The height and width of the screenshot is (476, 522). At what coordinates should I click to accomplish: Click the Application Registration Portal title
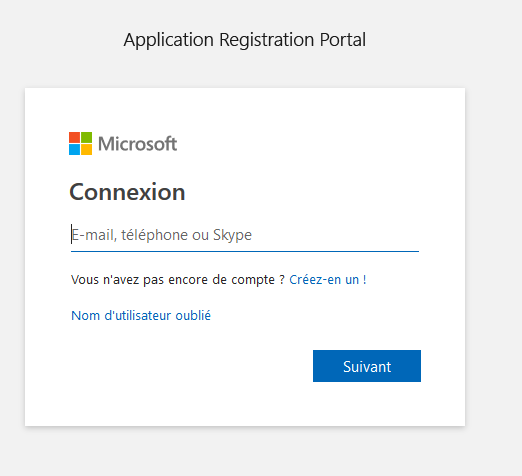point(245,40)
